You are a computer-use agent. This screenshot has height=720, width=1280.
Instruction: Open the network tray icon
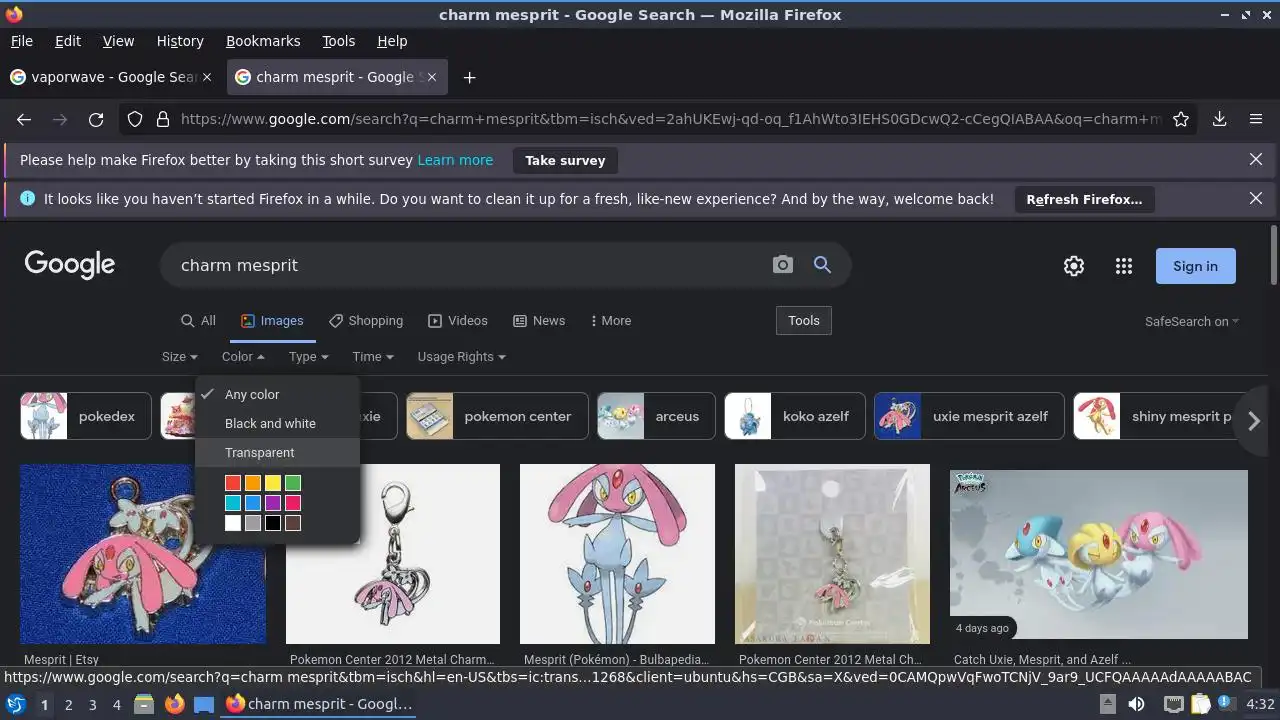1175,704
